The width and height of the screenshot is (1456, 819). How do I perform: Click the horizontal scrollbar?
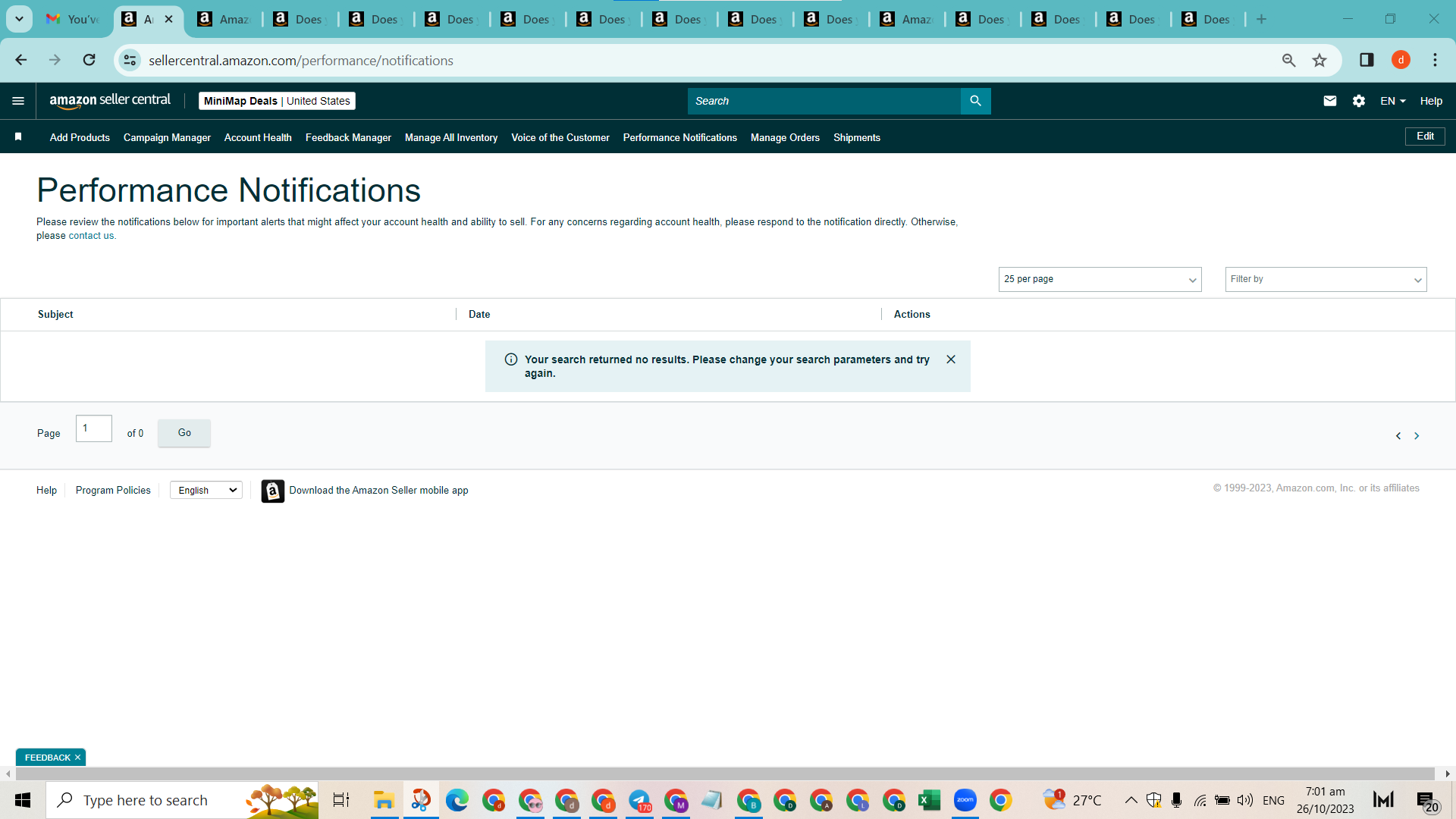coord(725,773)
